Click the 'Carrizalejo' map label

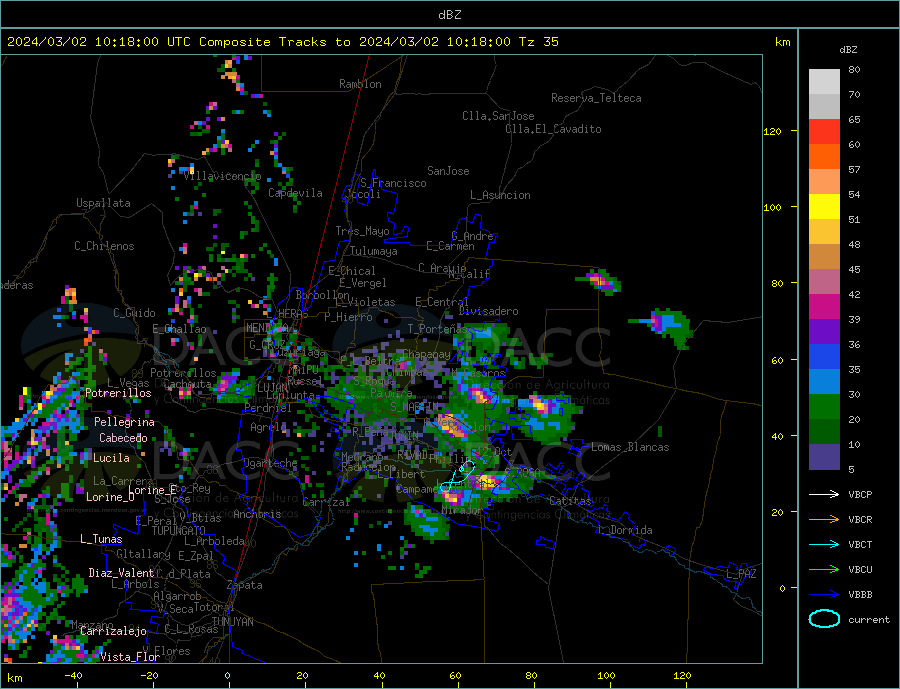[x=113, y=632]
